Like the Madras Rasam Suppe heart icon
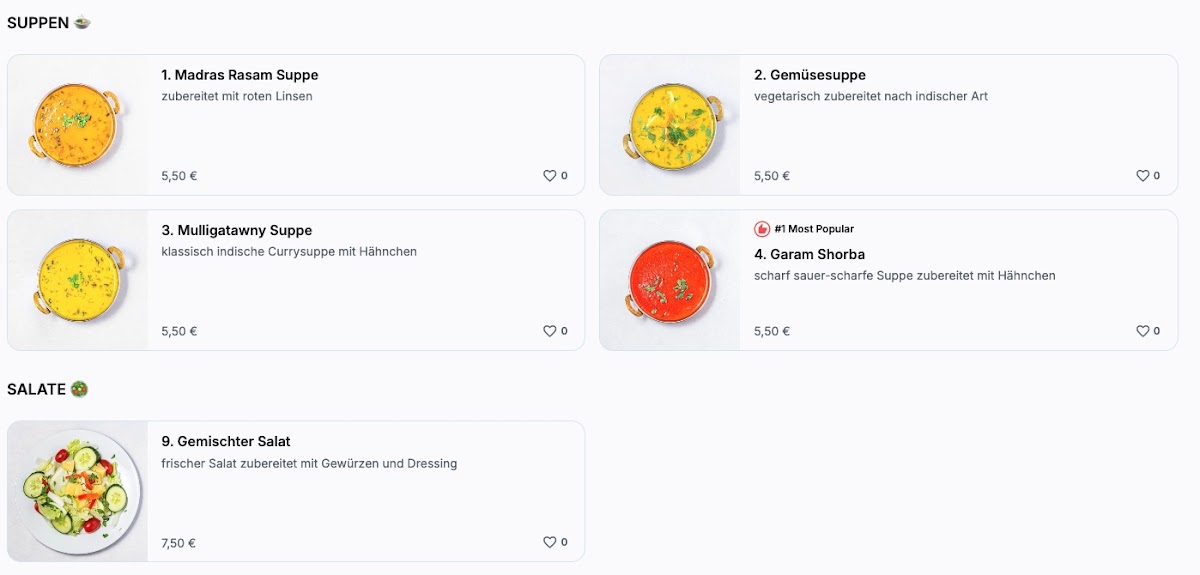The height and width of the screenshot is (575, 1200). tap(549, 176)
